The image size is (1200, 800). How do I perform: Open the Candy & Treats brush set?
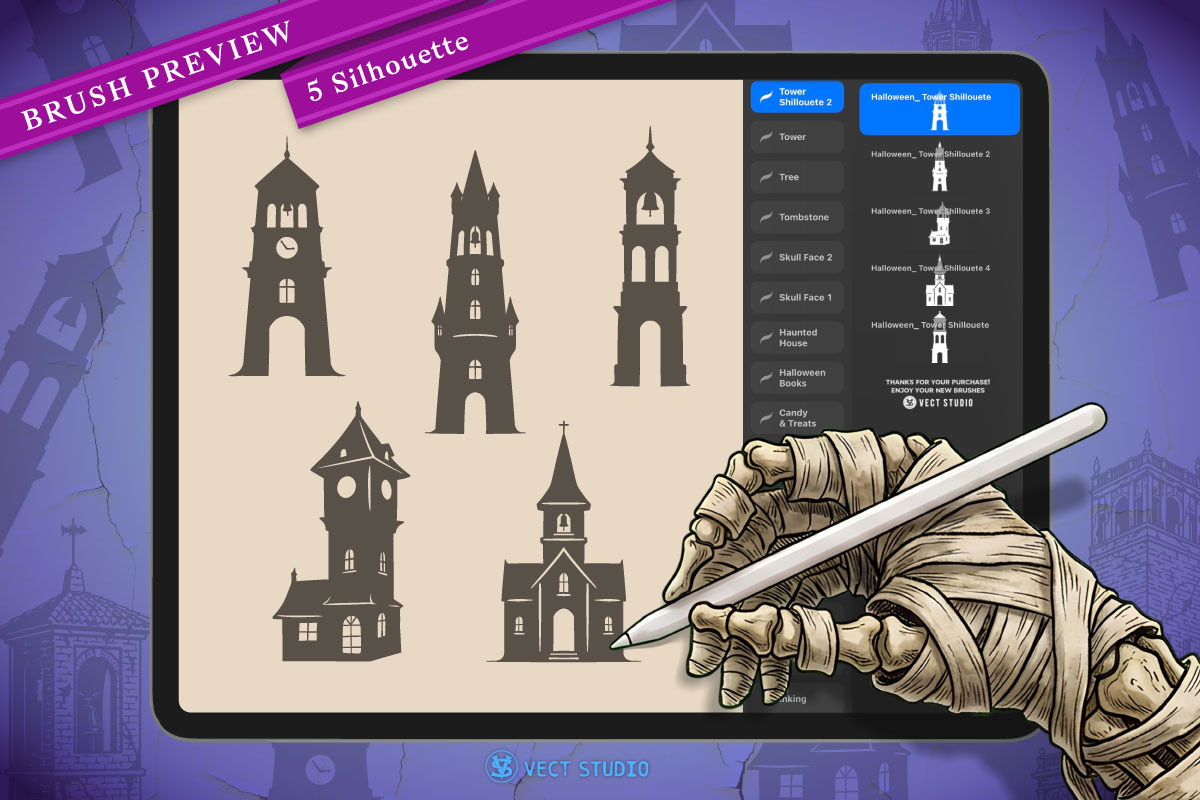(797, 418)
